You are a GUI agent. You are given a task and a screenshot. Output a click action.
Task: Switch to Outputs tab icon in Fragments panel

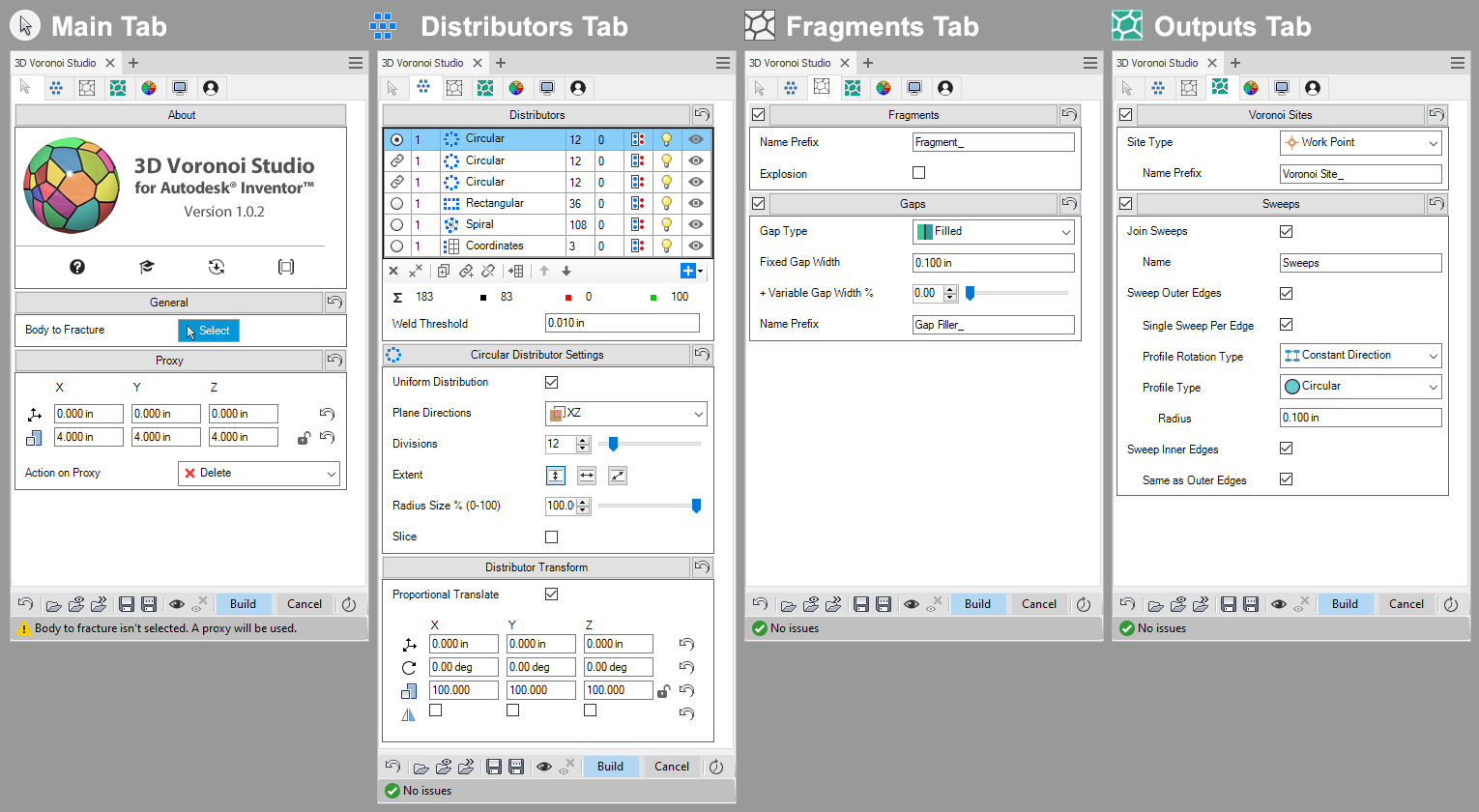(853, 88)
